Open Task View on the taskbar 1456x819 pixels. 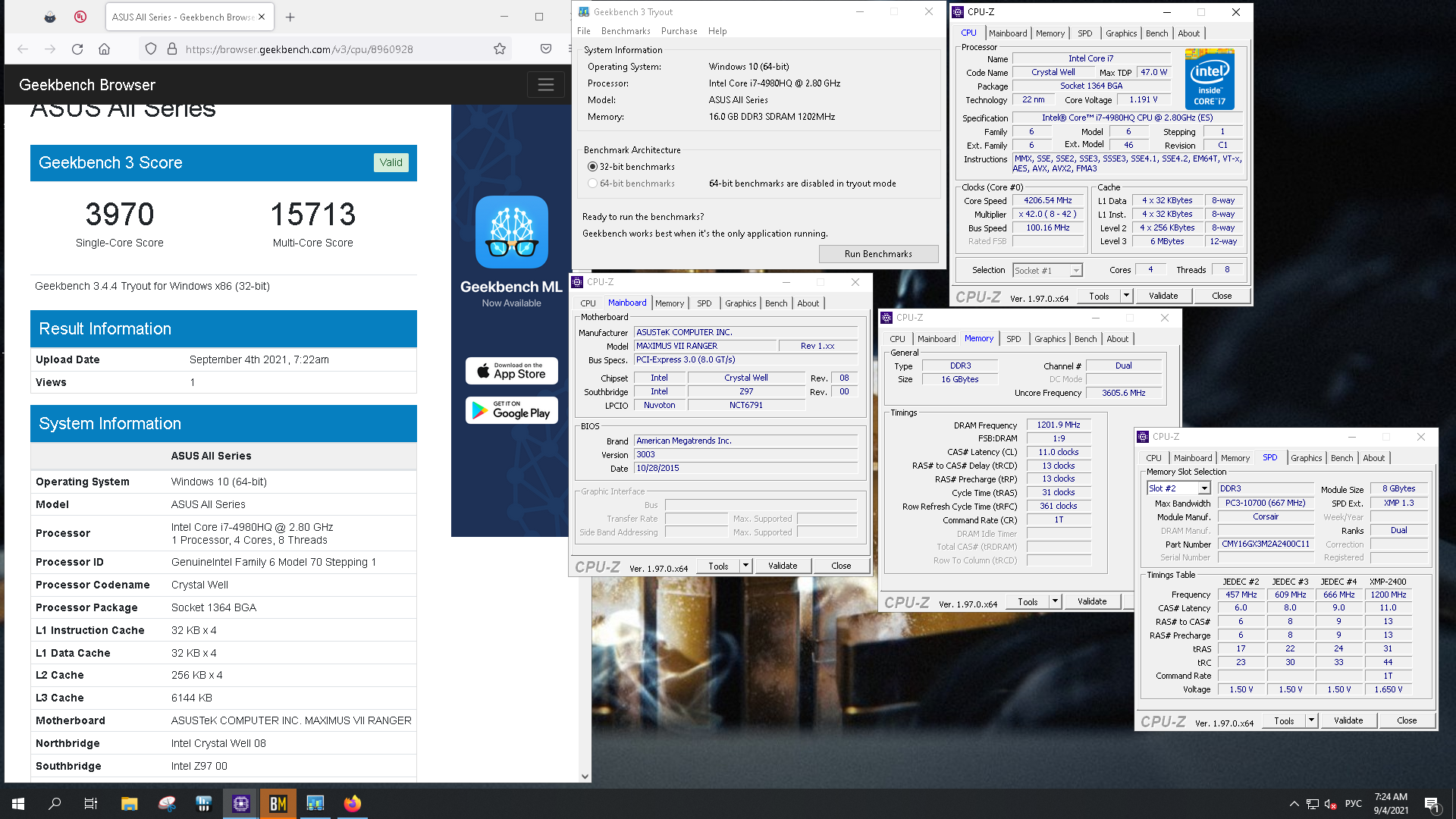coord(91,804)
